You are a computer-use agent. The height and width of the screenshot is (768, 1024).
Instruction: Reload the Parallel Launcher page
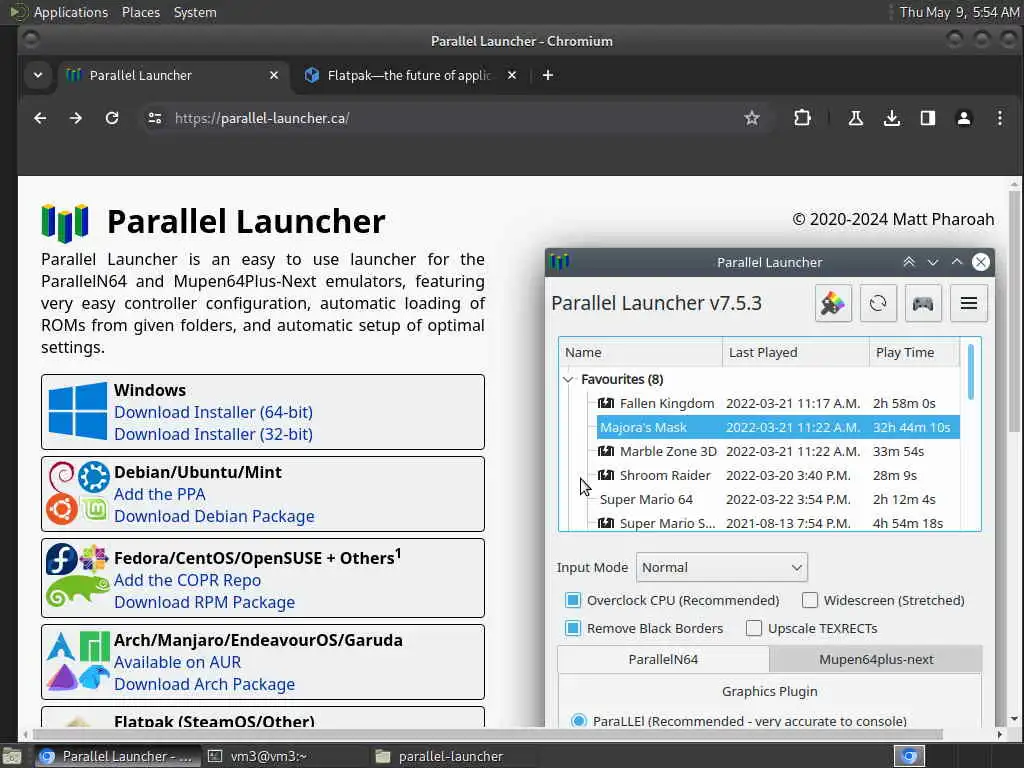pos(112,118)
